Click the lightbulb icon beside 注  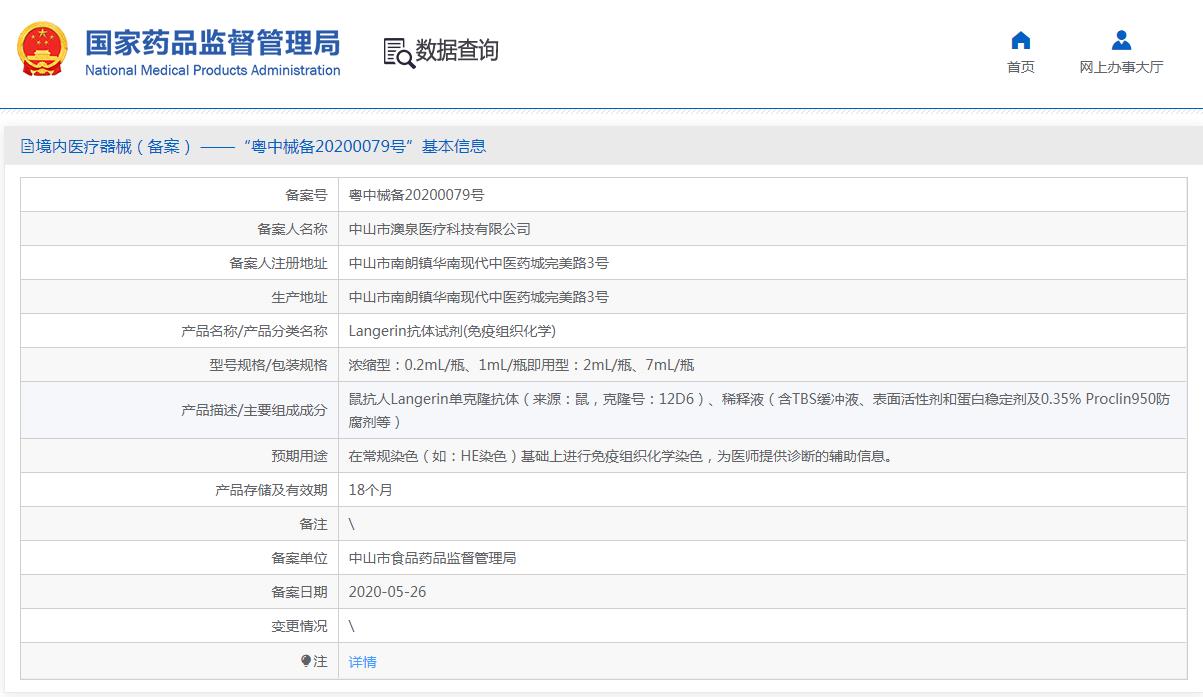(x=306, y=661)
